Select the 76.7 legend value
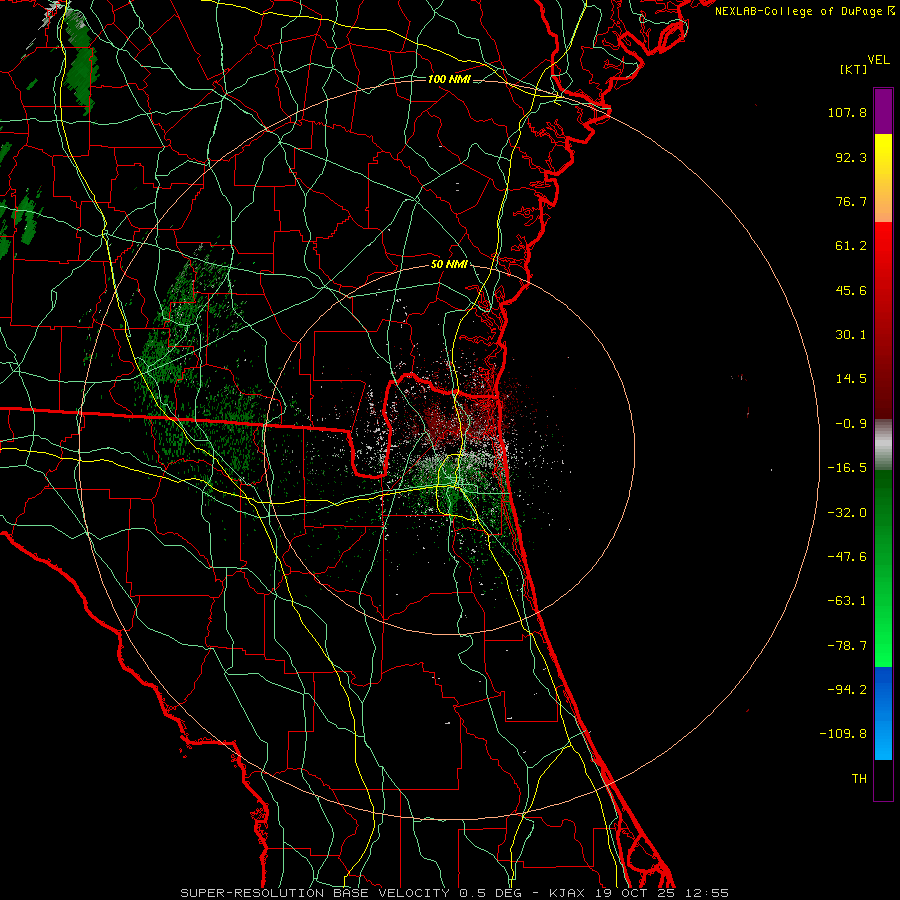Screen dimensions: 900x900 [851, 201]
